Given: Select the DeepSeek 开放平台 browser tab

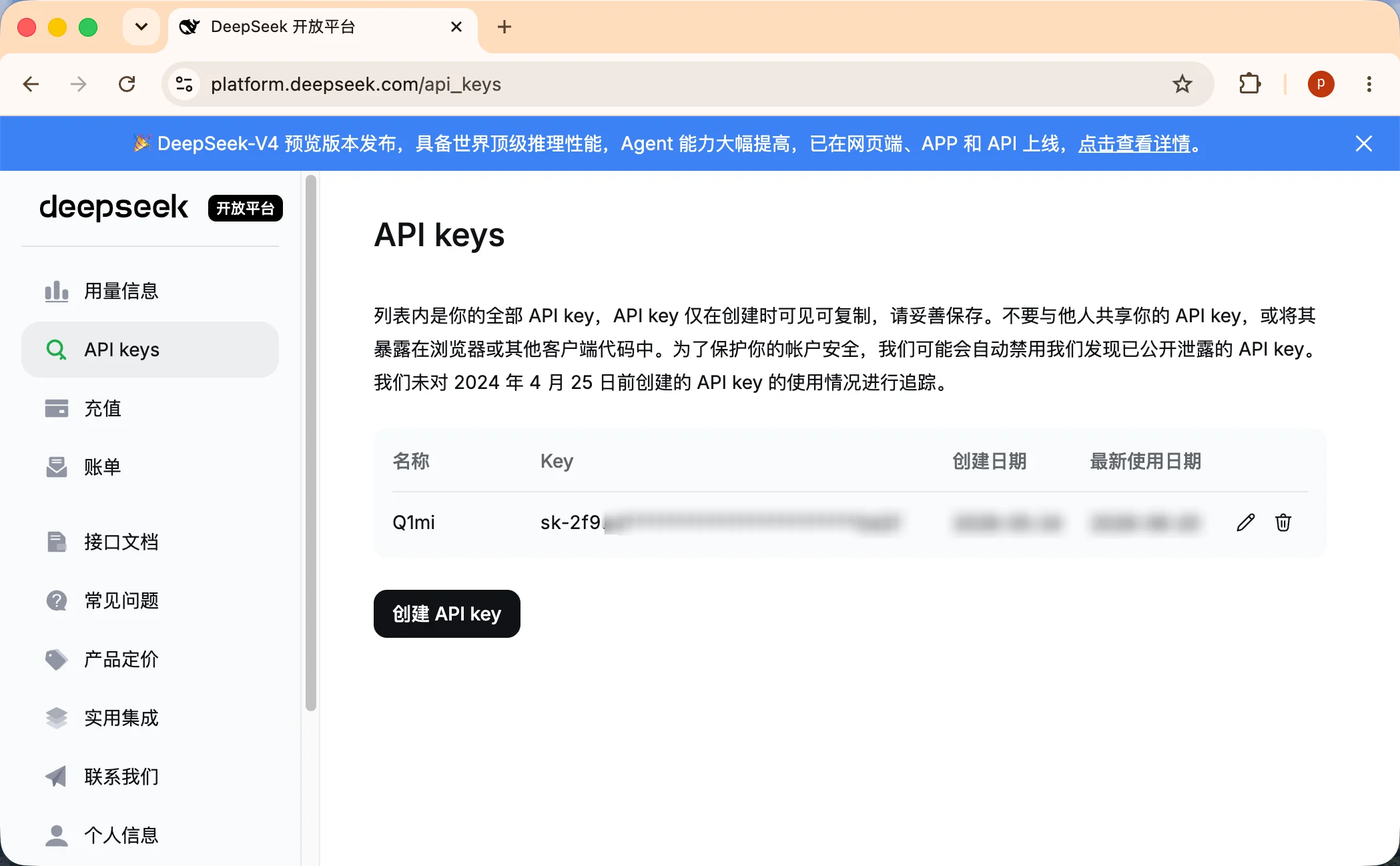Looking at the screenshot, I should (x=323, y=27).
